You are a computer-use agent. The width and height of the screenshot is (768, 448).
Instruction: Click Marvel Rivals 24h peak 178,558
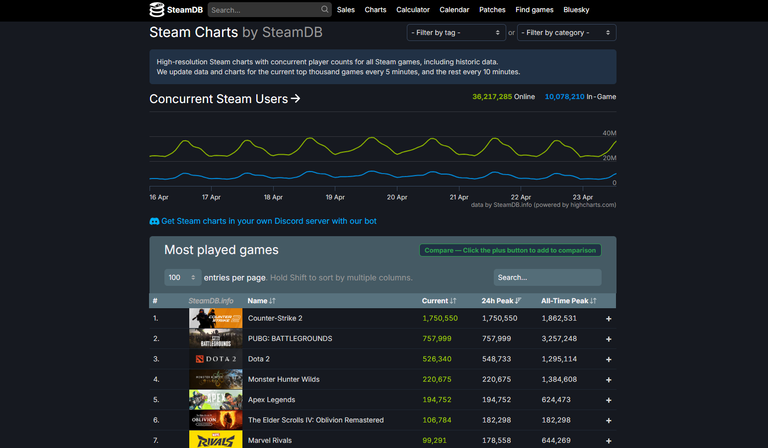point(496,440)
